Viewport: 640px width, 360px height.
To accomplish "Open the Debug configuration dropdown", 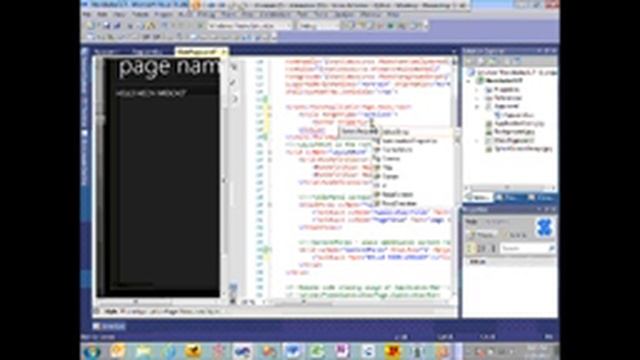I will pyautogui.click(x=318, y=26).
